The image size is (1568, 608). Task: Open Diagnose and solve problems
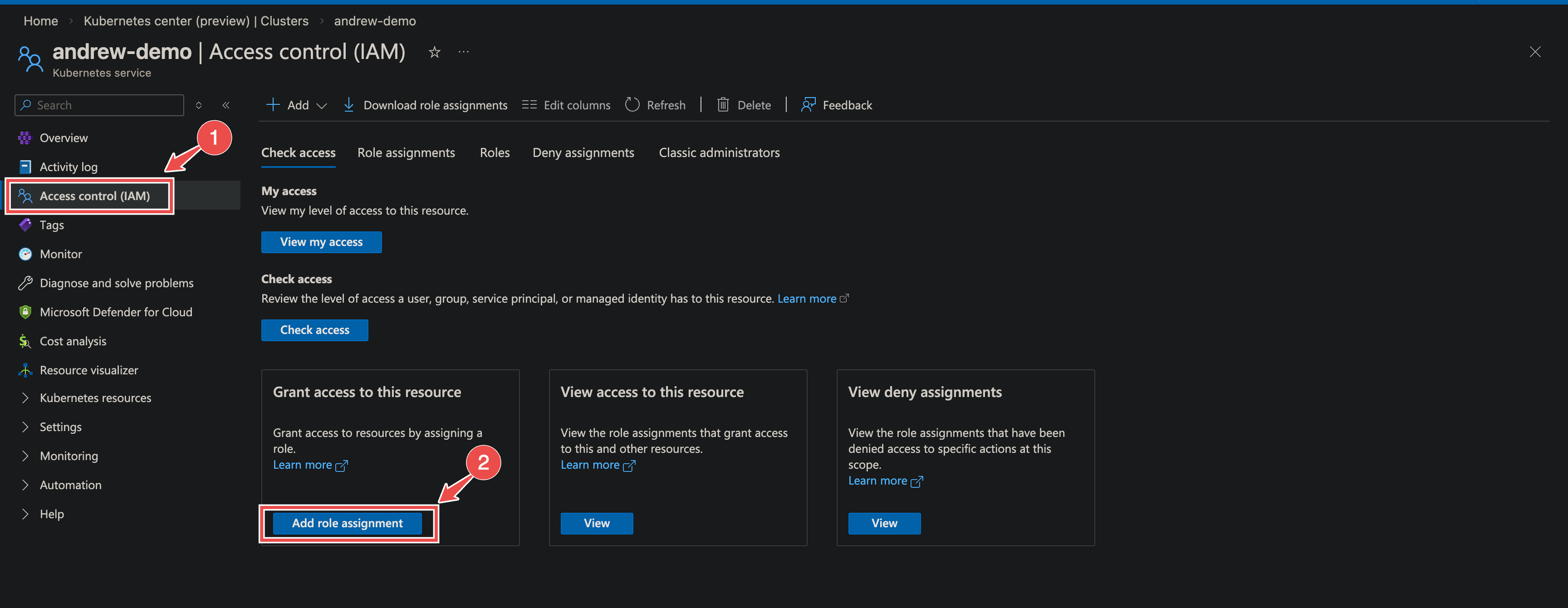116,283
